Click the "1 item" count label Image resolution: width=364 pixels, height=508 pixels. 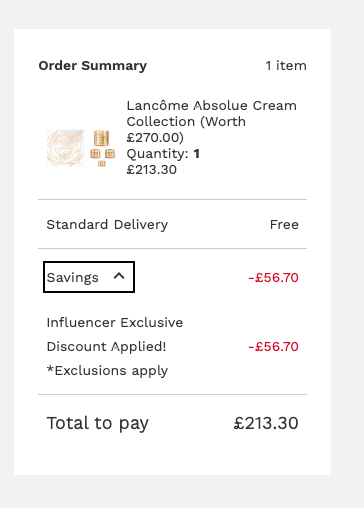286,66
